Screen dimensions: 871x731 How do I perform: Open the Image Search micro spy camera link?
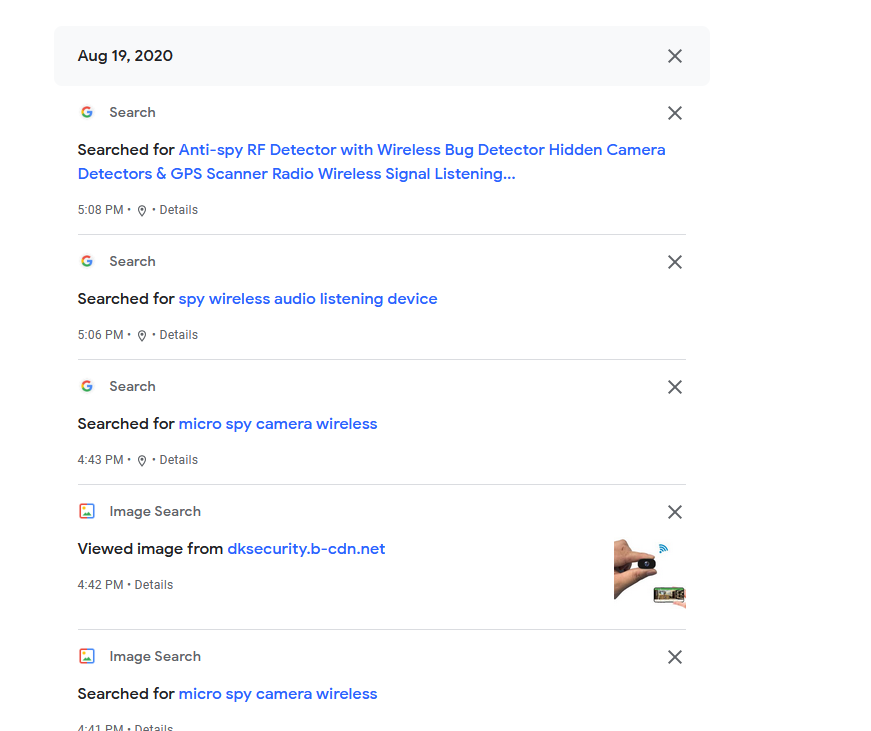278,694
